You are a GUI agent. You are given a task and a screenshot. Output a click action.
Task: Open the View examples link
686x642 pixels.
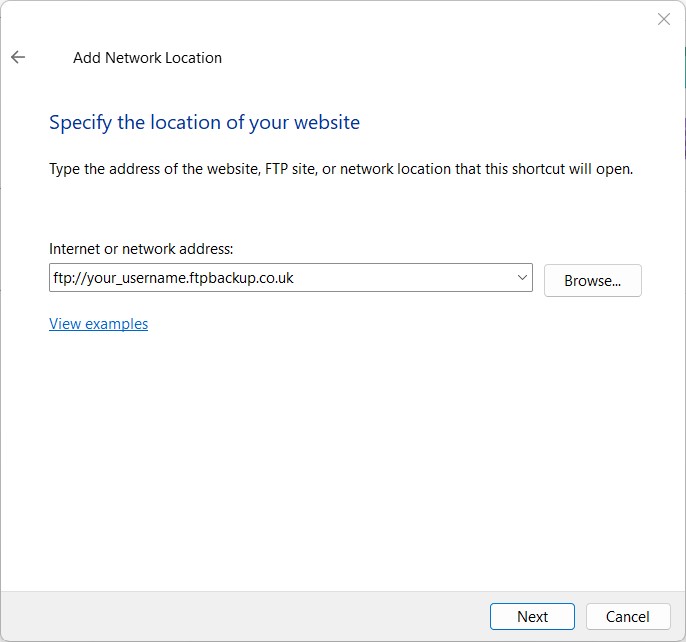point(98,324)
